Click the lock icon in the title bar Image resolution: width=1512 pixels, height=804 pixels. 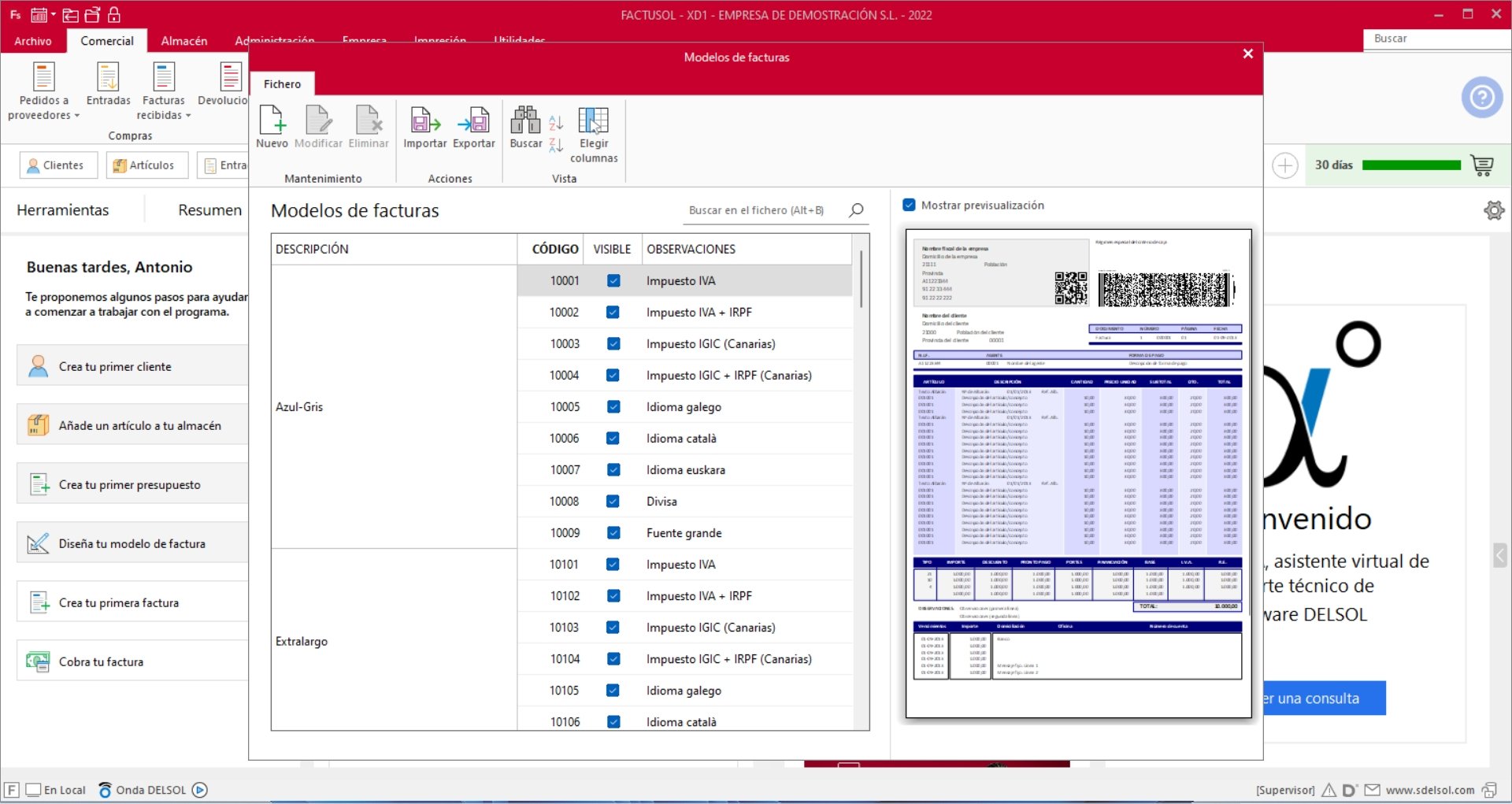(x=114, y=14)
